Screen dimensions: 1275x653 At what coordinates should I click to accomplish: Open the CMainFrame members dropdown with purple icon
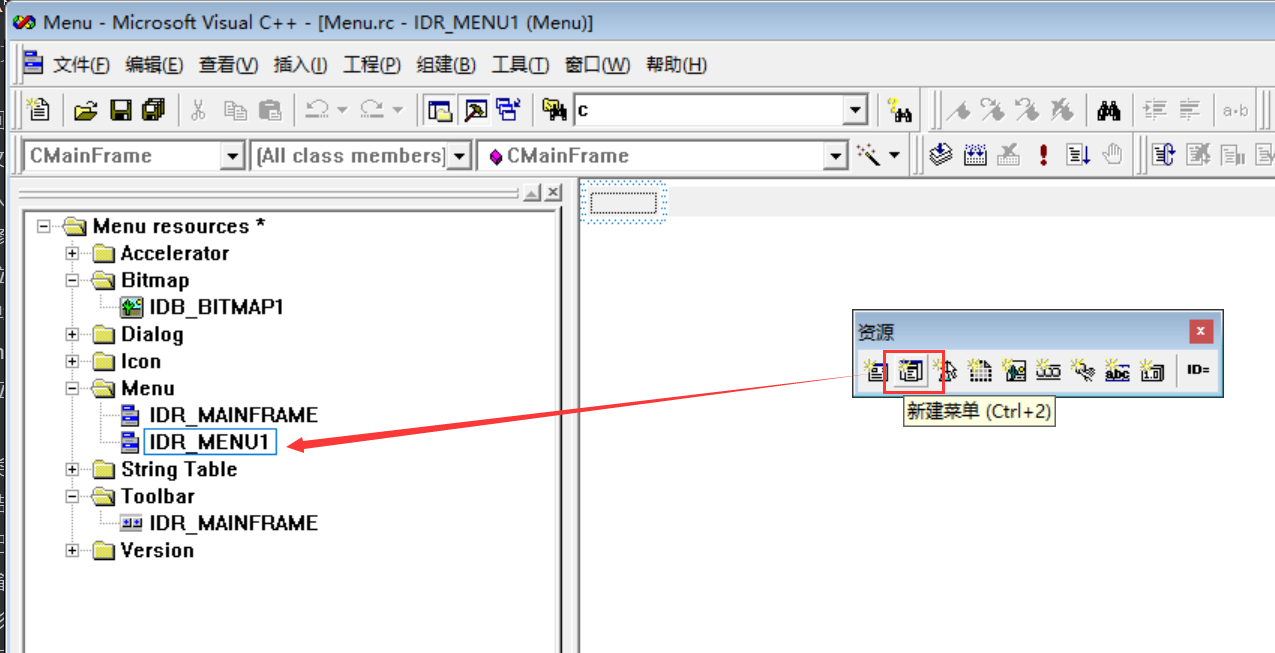(x=836, y=156)
